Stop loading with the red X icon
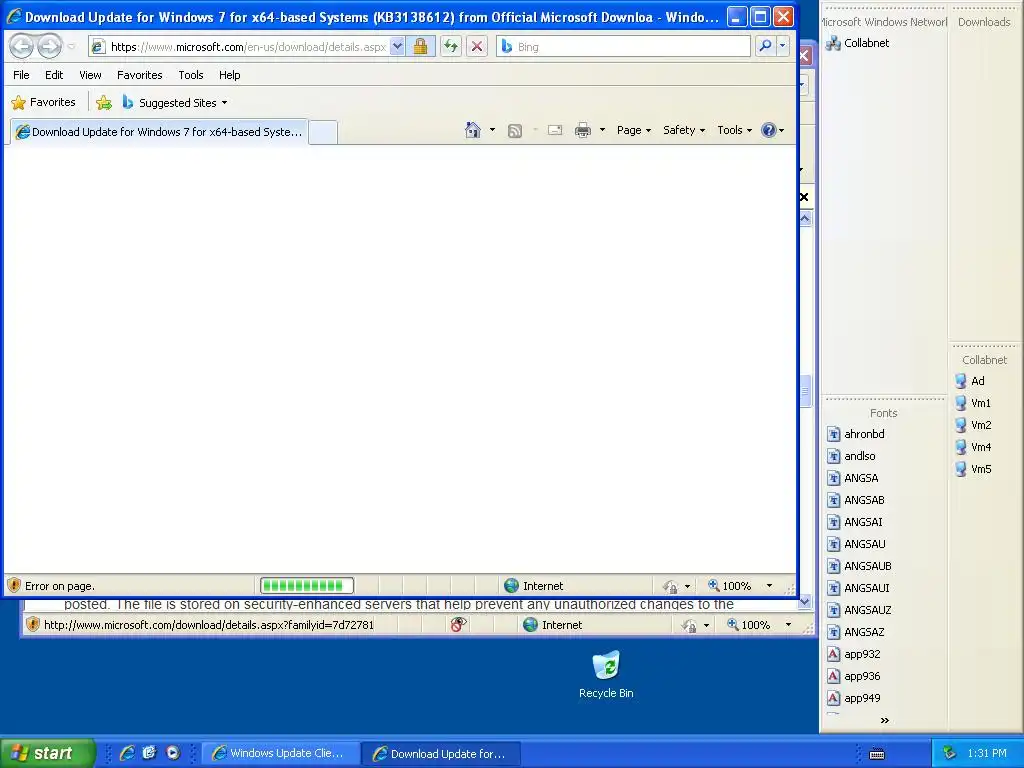 pos(477,46)
